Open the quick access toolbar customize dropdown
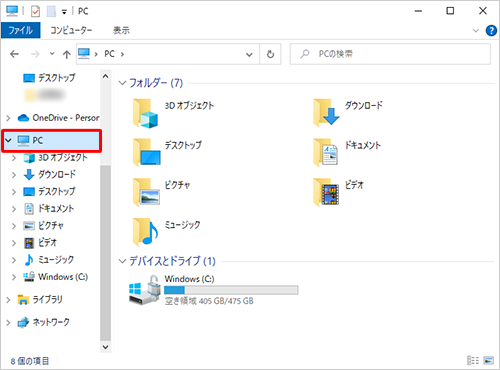This screenshot has height=370, width=500. tap(64, 12)
